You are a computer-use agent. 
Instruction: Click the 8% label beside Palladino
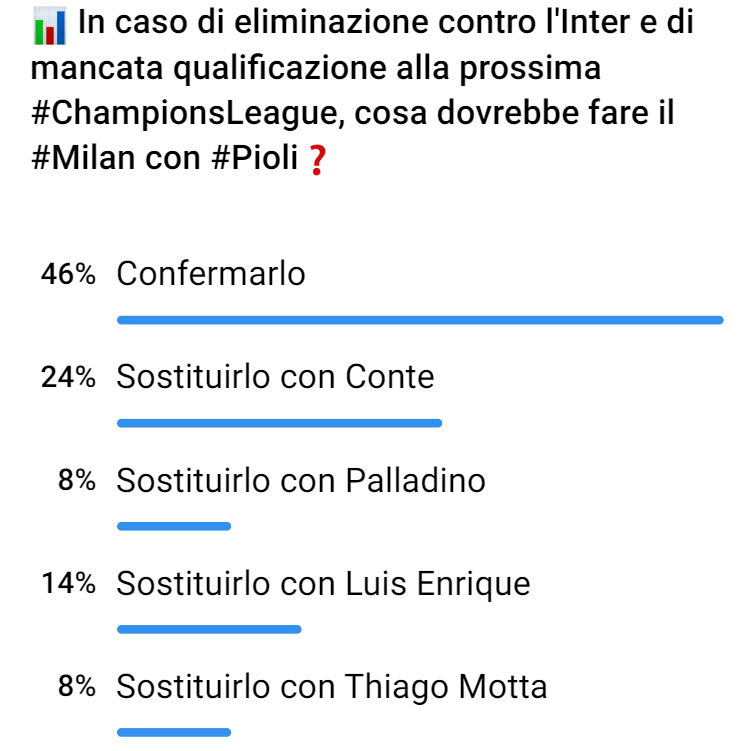(x=77, y=481)
